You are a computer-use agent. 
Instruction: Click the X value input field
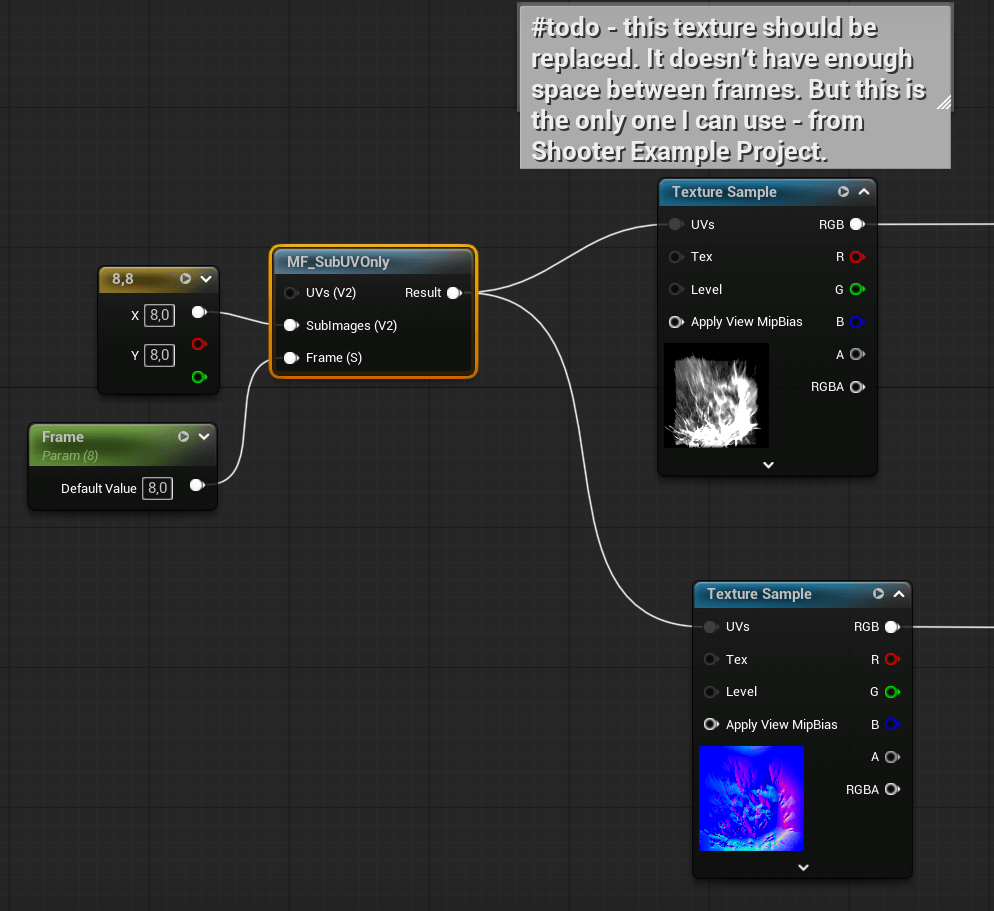pos(159,315)
